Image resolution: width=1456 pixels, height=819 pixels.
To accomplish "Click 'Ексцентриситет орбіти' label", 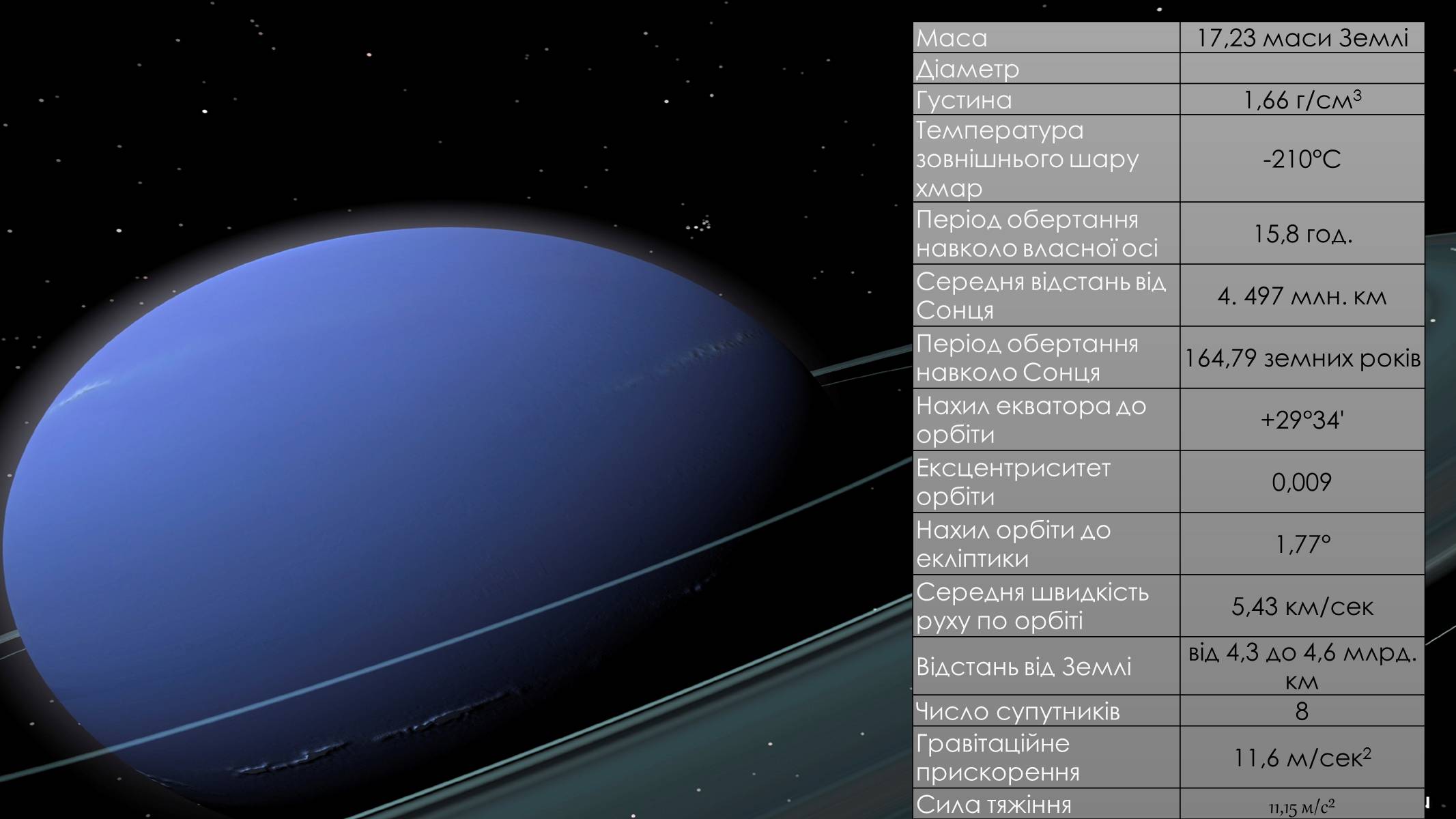I will click(1013, 482).
